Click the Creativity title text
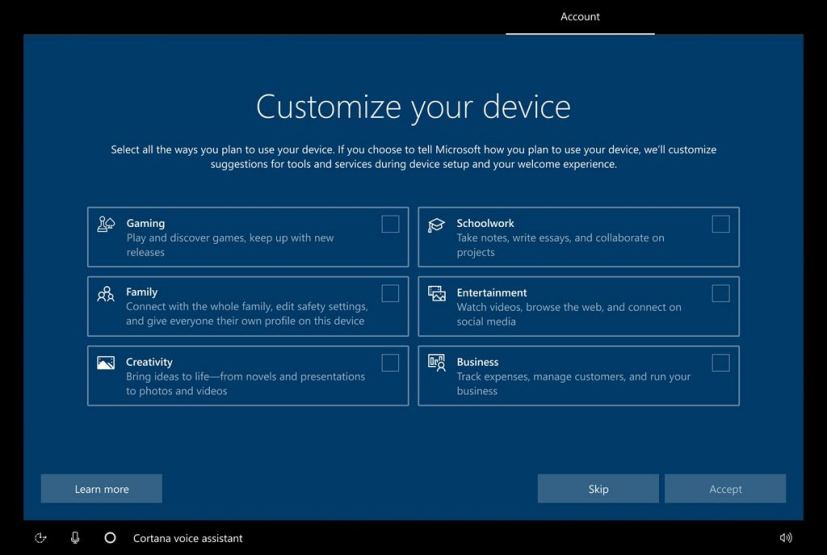The image size is (827, 555). click(149, 362)
